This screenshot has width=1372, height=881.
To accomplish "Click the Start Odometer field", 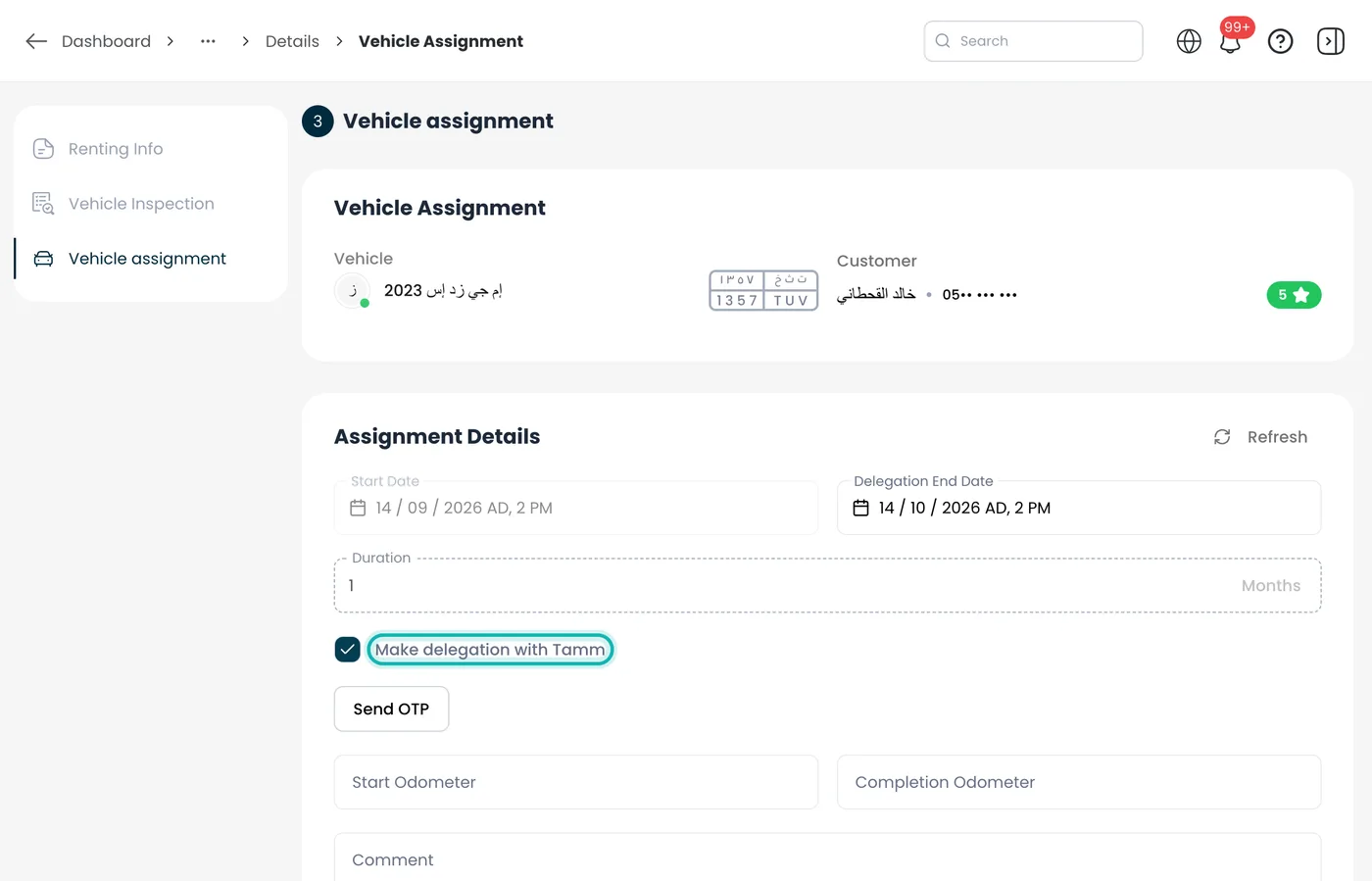I will [x=576, y=782].
